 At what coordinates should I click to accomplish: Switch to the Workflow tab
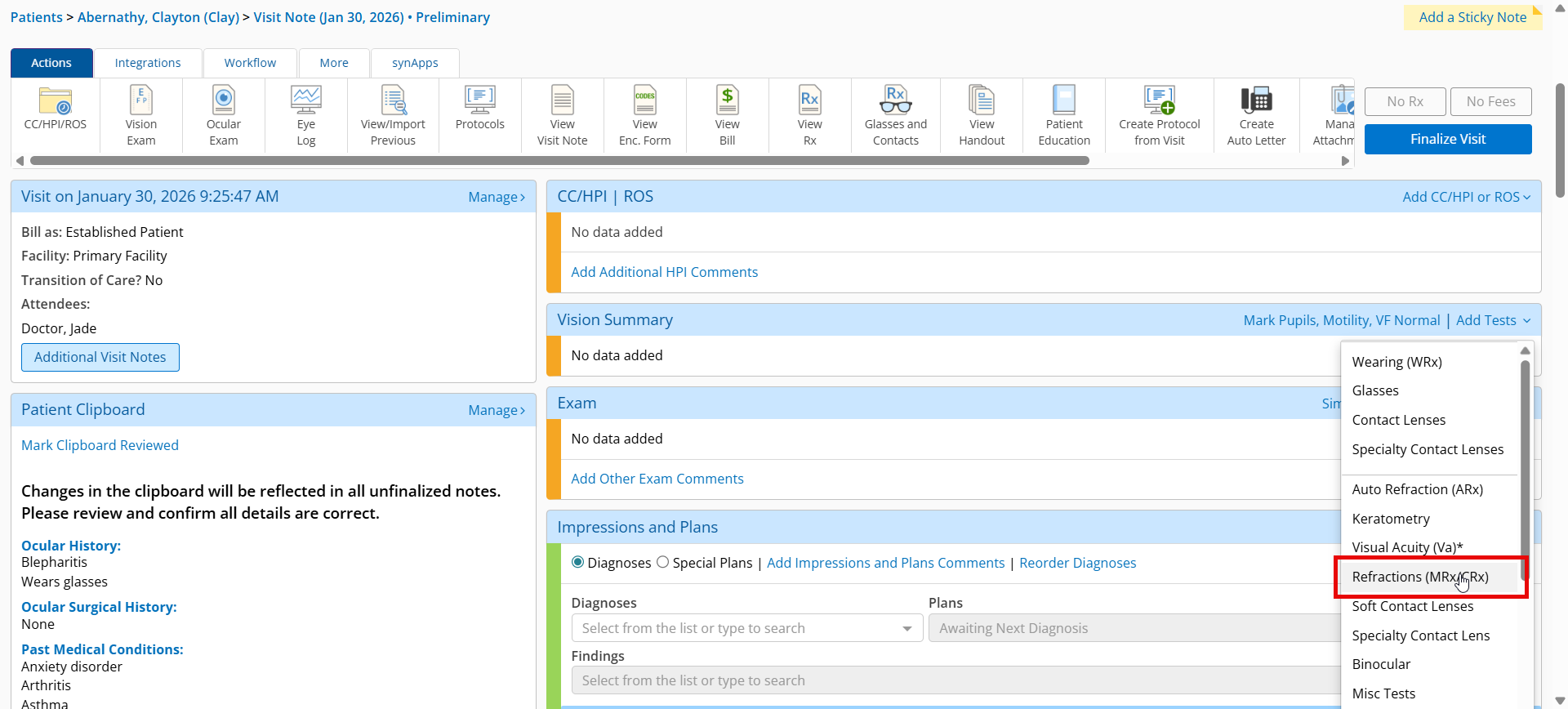(x=250, y=63)
